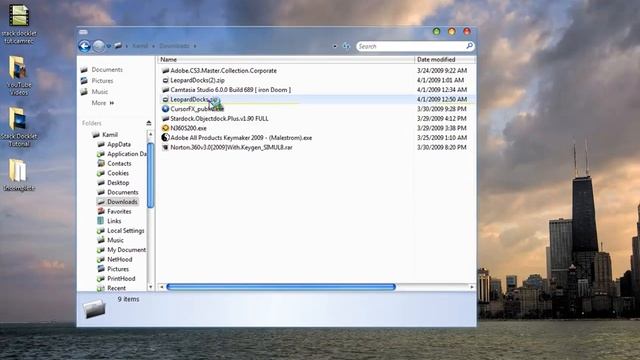The image size is (640, 360).
Task: Open Pictures favorite link
Action: (102, 81)
